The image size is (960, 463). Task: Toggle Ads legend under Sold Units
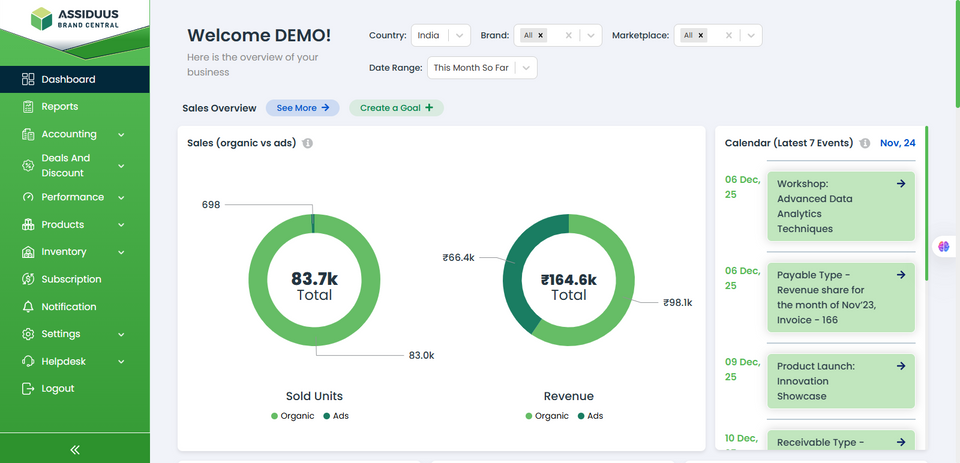pyautogui.click(x=335, y=416)
